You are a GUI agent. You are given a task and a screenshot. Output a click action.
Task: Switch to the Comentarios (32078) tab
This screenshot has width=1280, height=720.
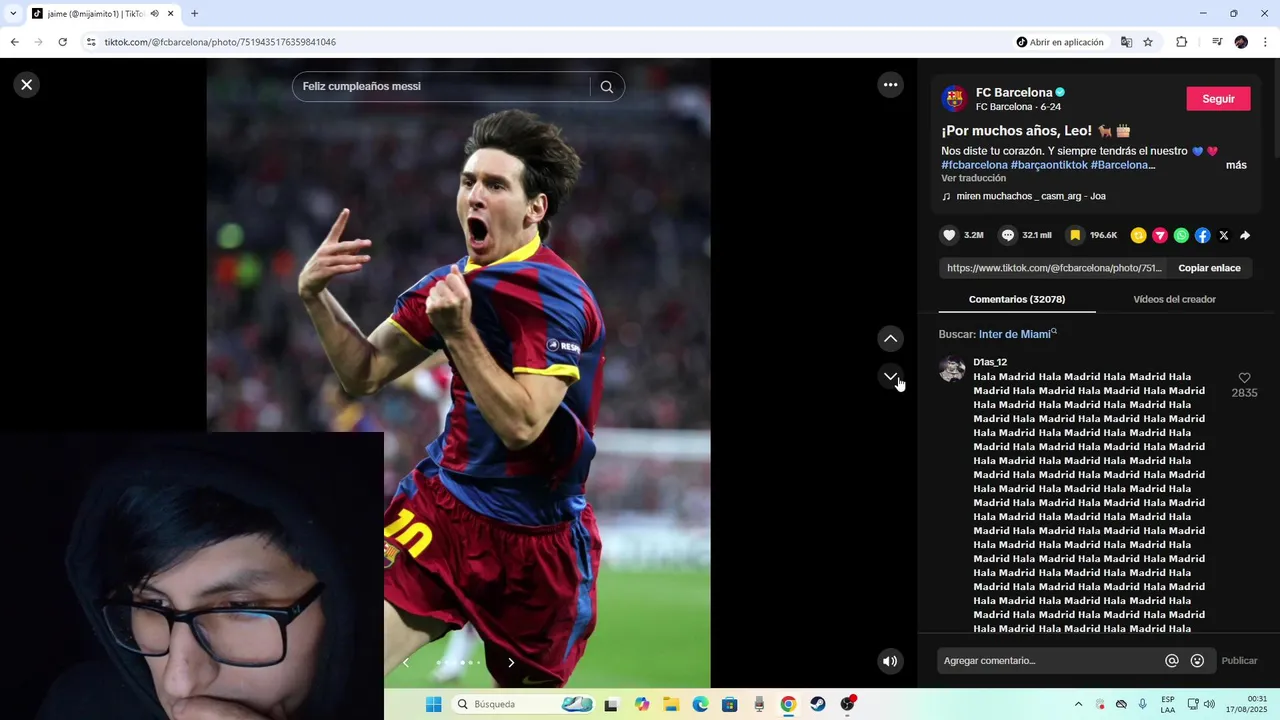tap(1017, 299)
